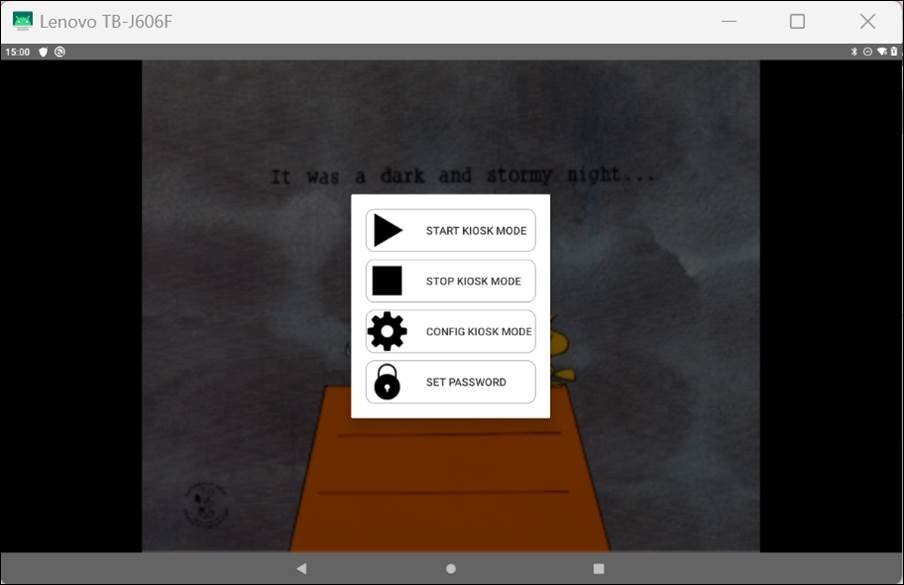Screen dimensions: 904x585
Task: Click the play triangle icon for kiosk mode
Action: coord(387,230)
